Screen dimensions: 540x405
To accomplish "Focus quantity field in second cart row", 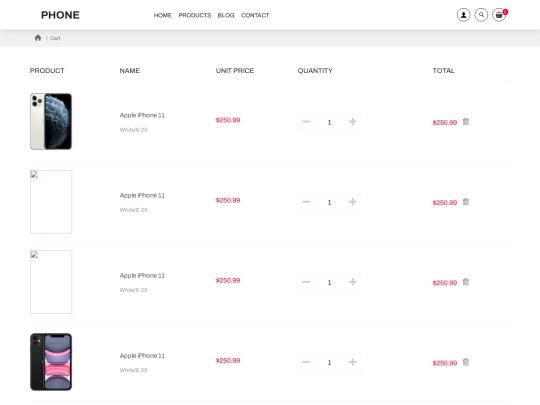I will click(x=329, y=202).
